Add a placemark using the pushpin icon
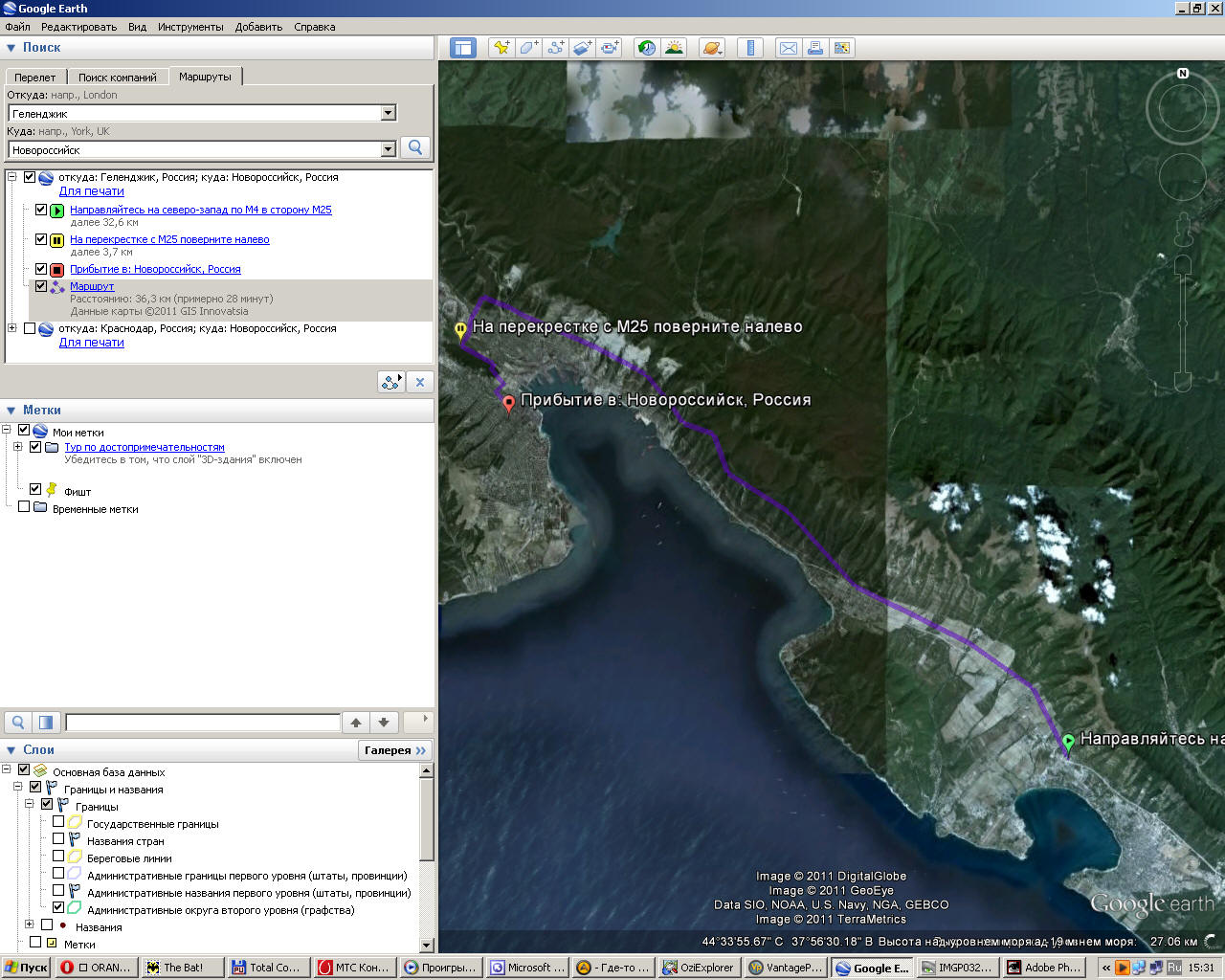This screenshot has height=980, width=1225. click(501, 48)
